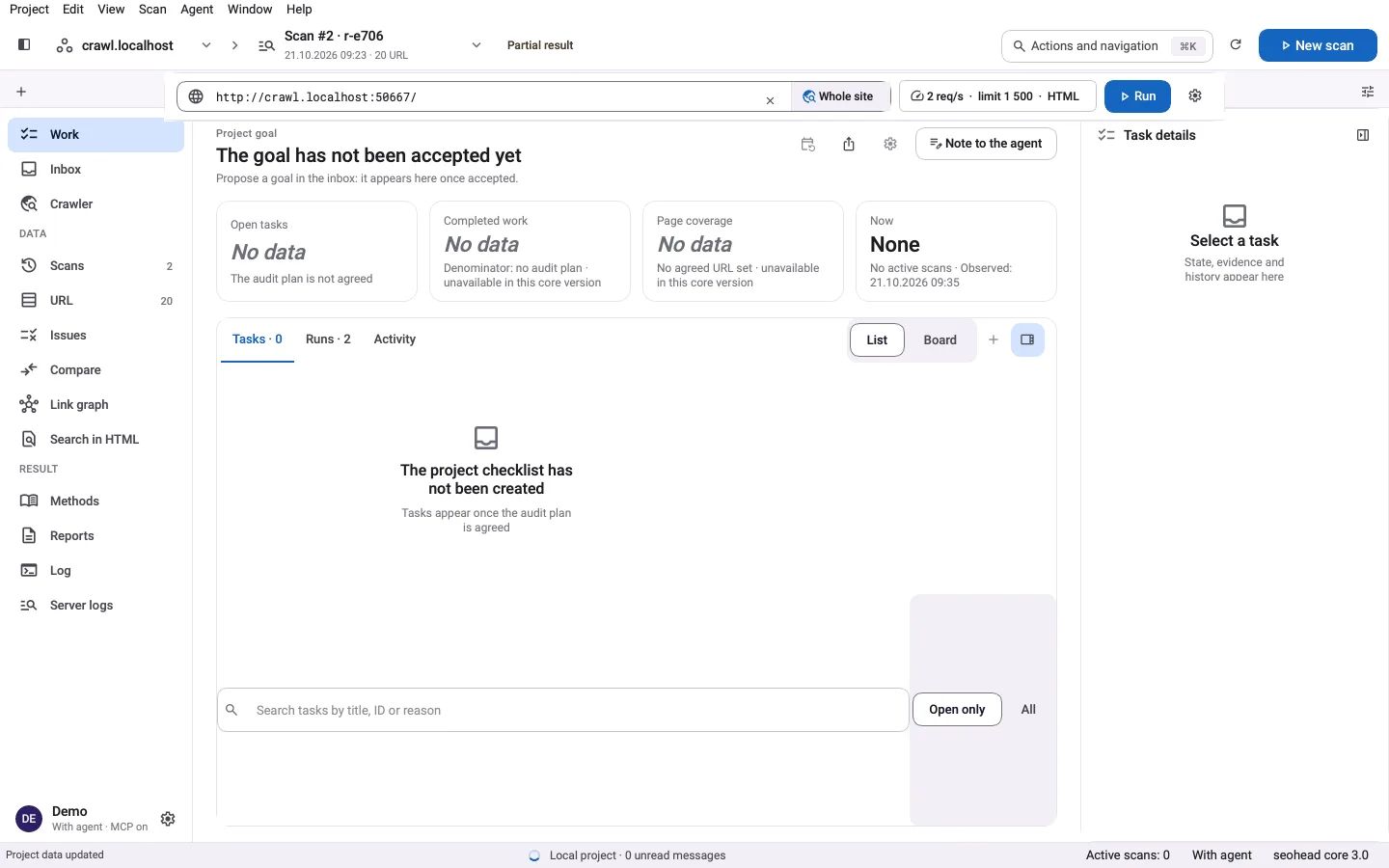This screenshot has width=1389, height=868.
Task: Toggle the details side panel button near Board
Action: [x=1027, y=339]
